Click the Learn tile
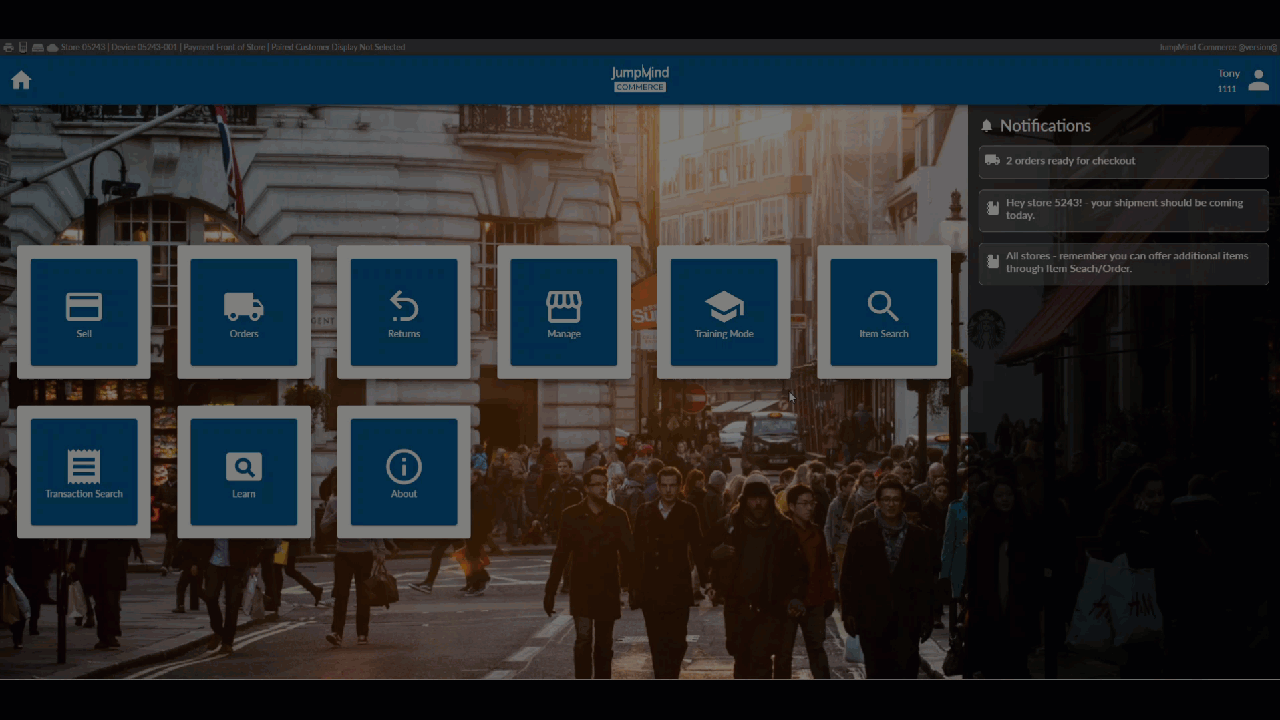This screenshot has height=720, width=1280. [x=244, y=472]
